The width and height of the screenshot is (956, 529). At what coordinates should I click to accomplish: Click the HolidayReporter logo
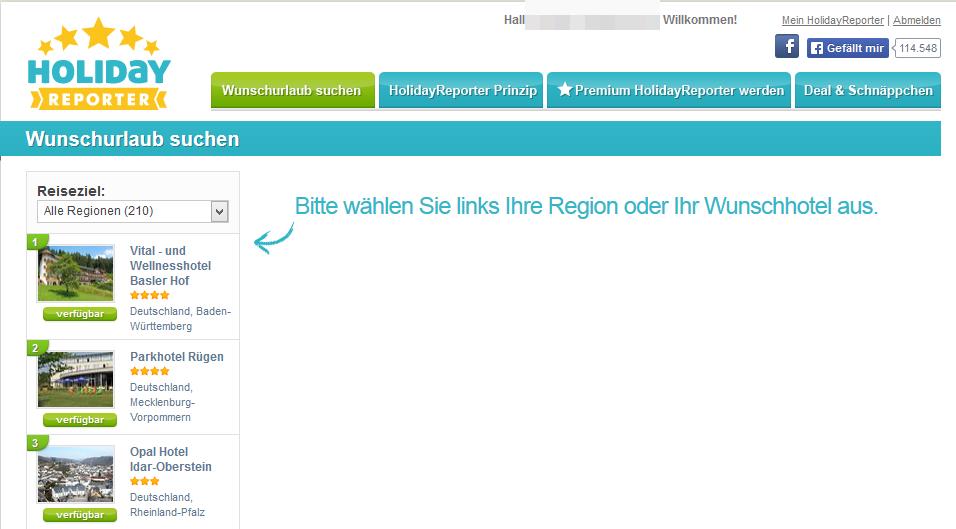point(99,65)
